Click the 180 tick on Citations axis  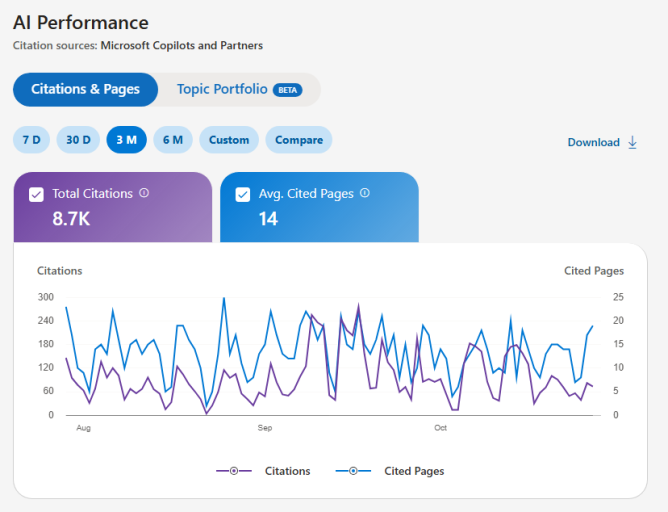pos(46,344)
